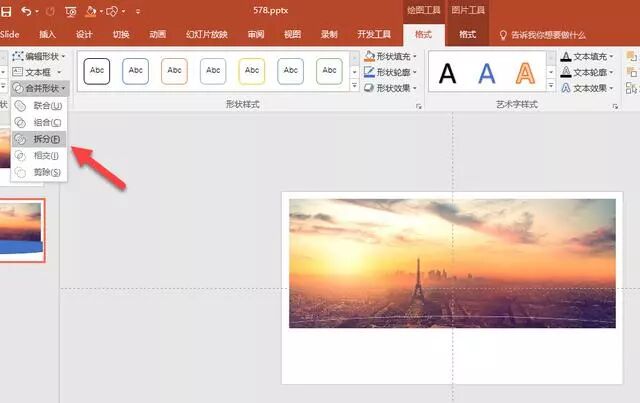The height and width of the screenshot is (403, 640).
Task: Choose 组合(C) from merge shapes menu
Action: click(39, 122)
